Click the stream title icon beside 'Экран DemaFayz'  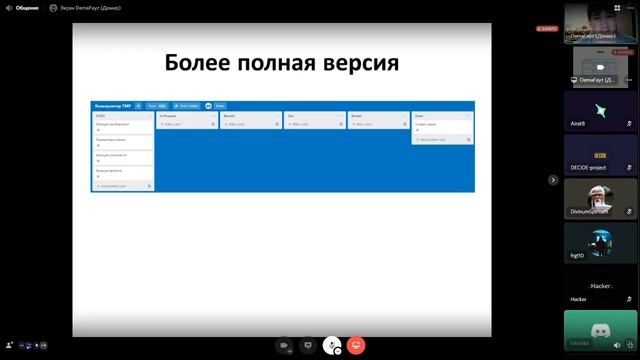tap(53, 8)
